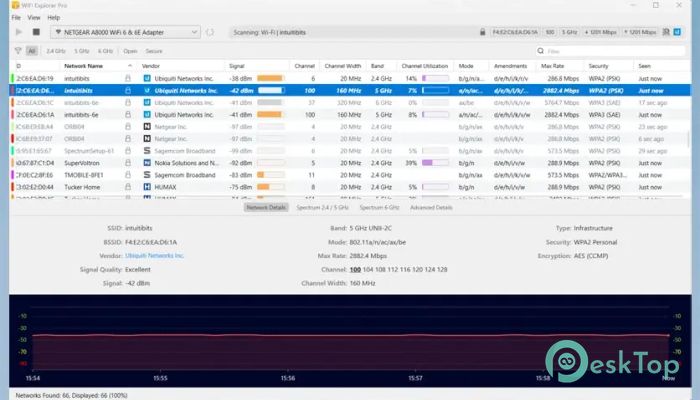The height and width of the screenshot is (400, 700).
Task: Sort by the Channel column header
Action: (304, 66)
